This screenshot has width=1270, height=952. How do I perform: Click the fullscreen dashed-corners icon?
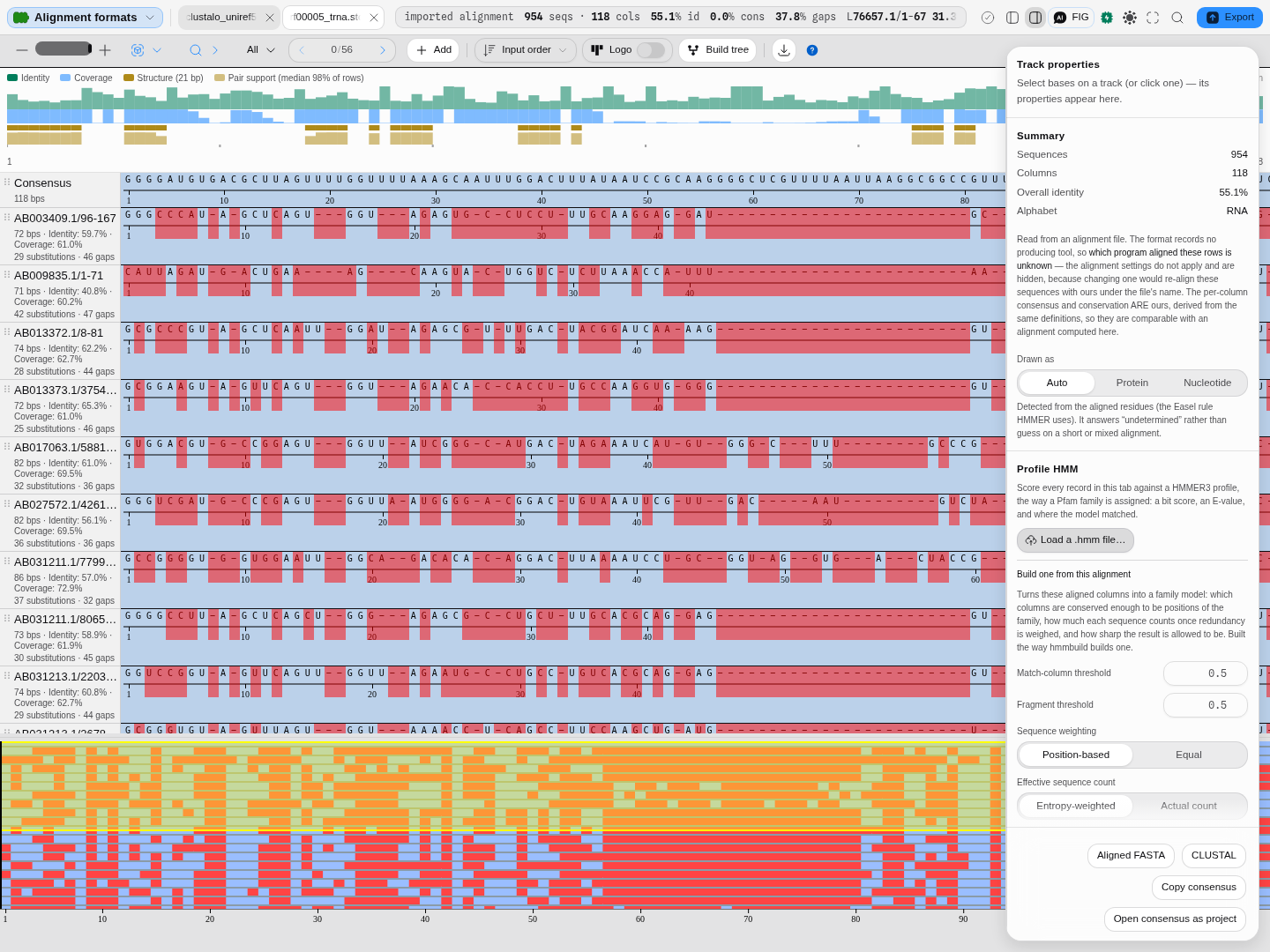(x=1153, y=18)
